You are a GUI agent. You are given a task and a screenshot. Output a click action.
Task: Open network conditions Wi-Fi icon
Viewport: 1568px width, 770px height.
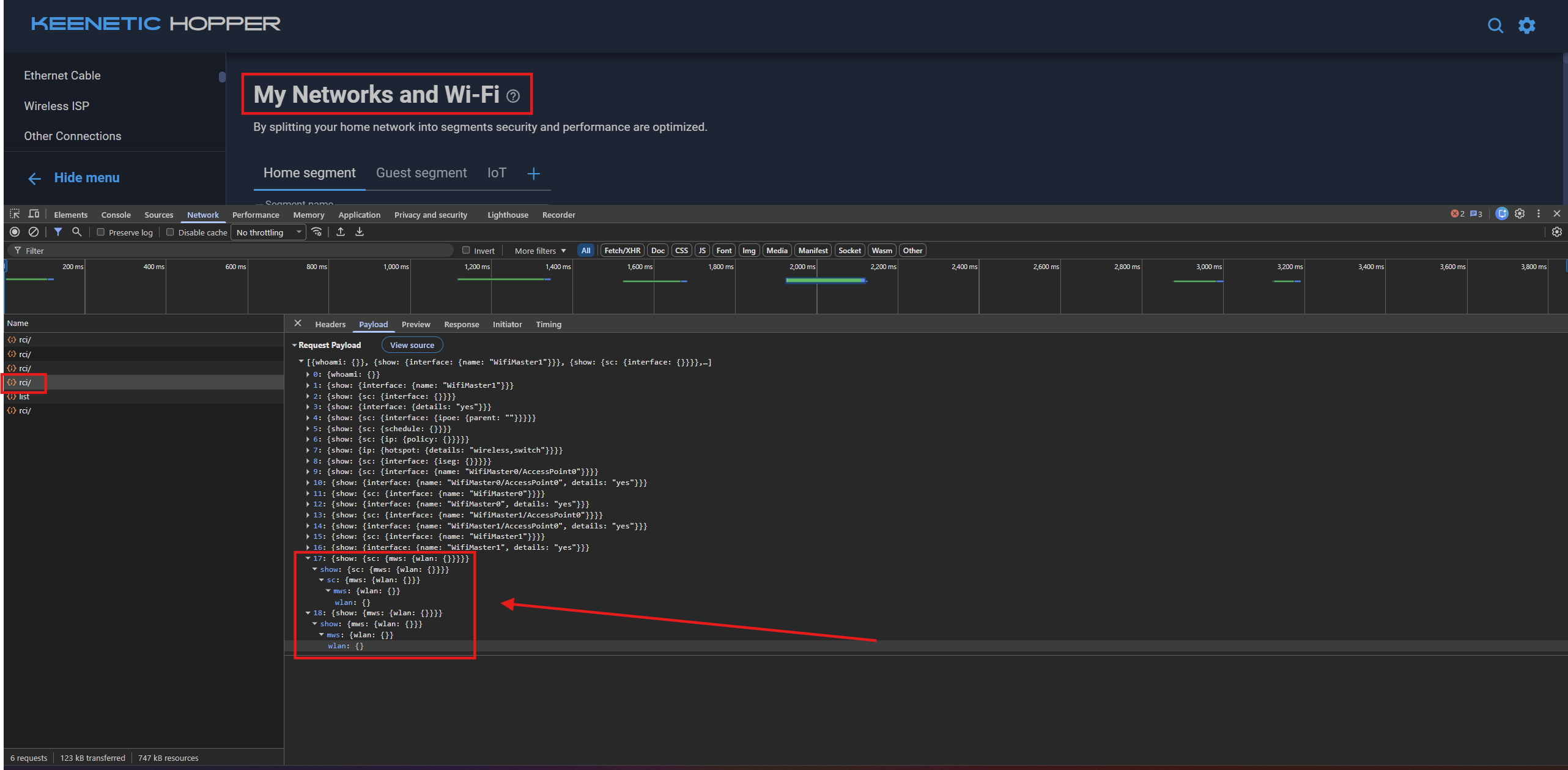(317, 232)
